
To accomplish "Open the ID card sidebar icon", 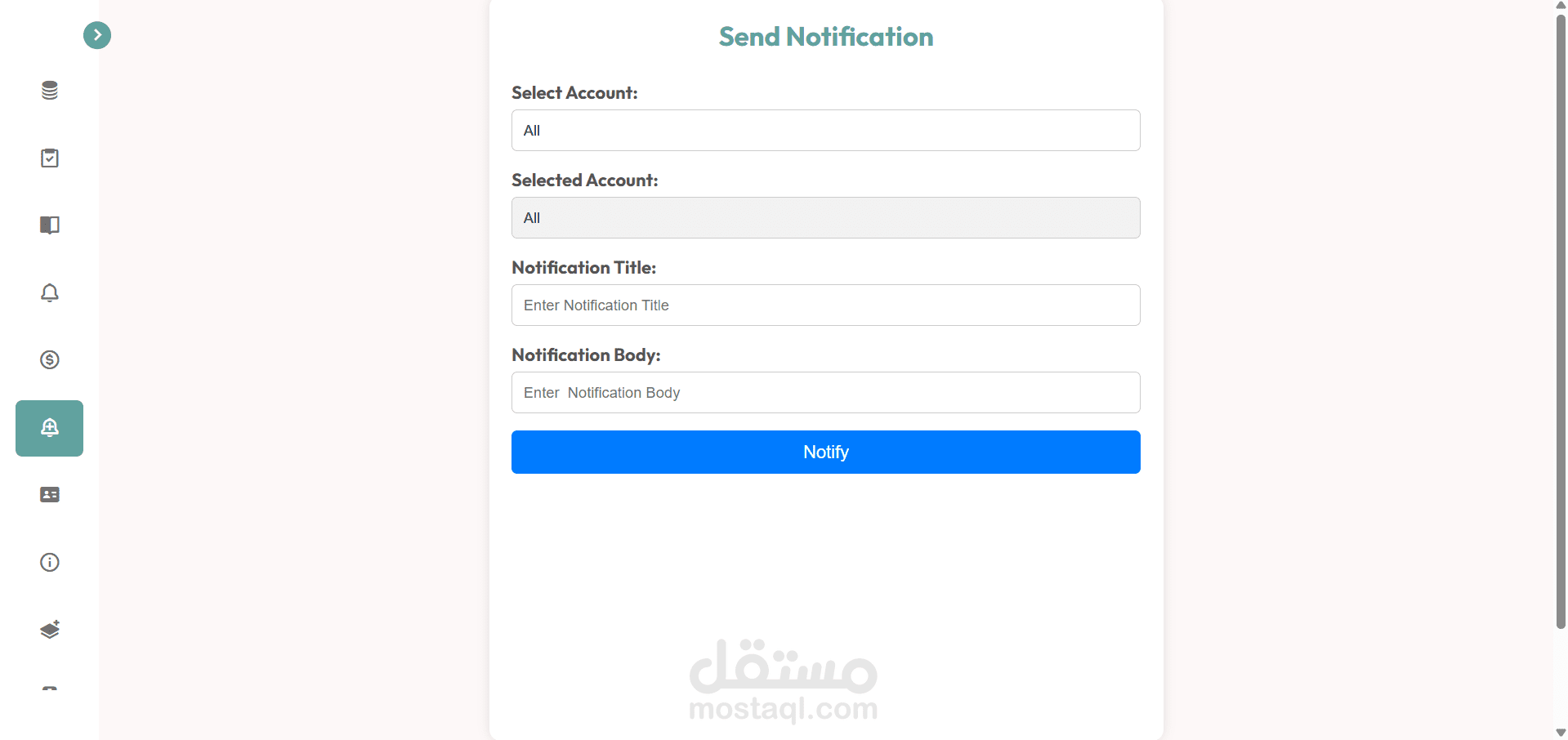I will [x=50, y=495].
